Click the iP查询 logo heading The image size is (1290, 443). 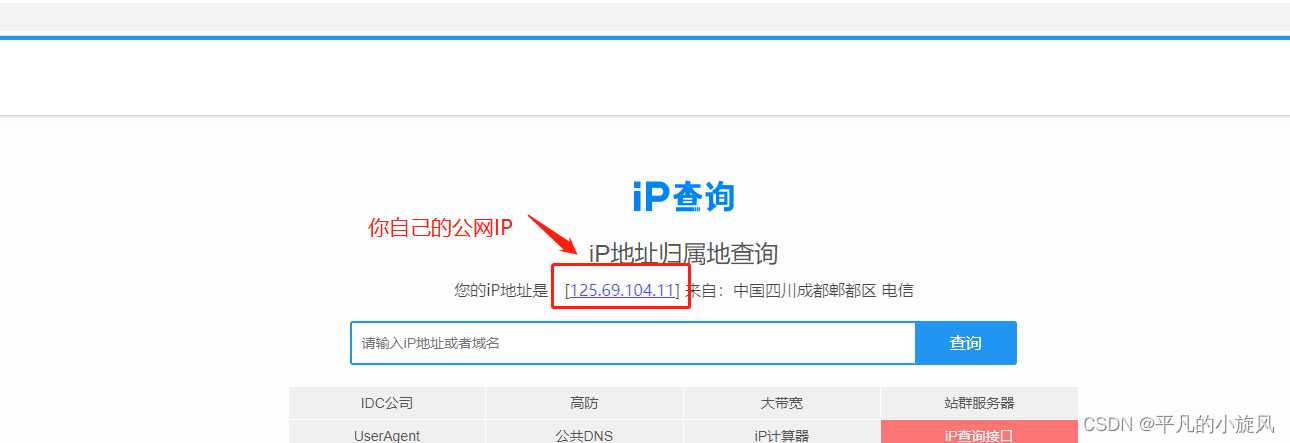coord(684,197)
